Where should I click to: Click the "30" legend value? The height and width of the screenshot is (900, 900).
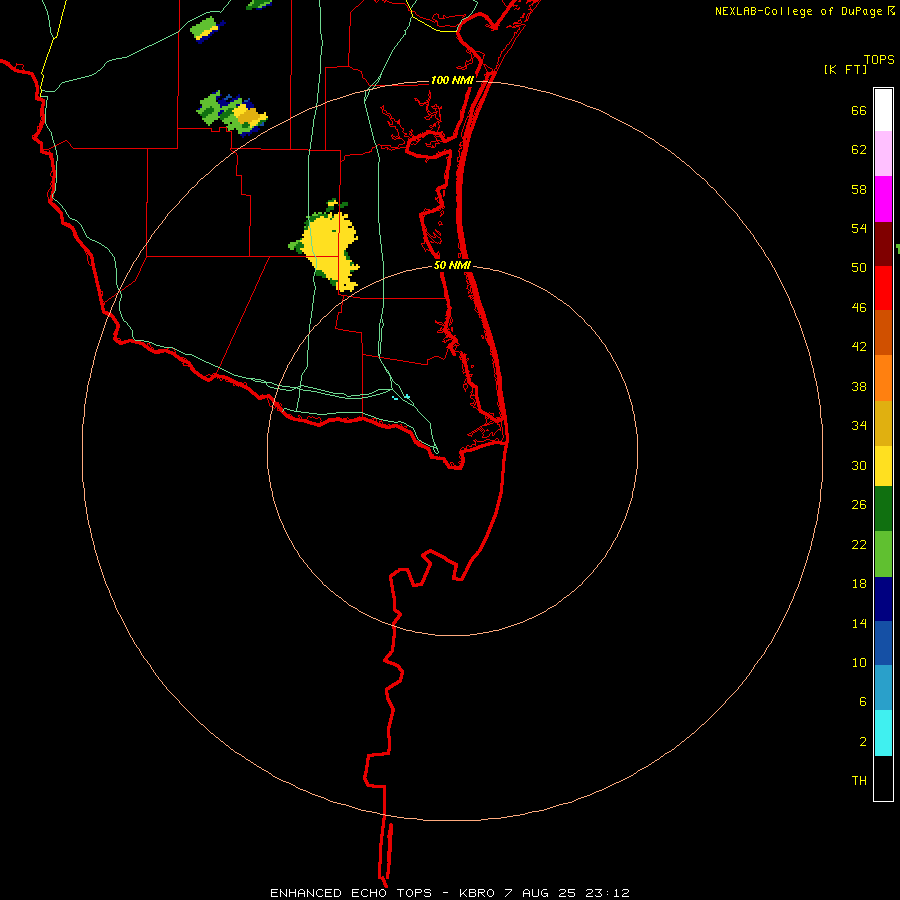859,465
